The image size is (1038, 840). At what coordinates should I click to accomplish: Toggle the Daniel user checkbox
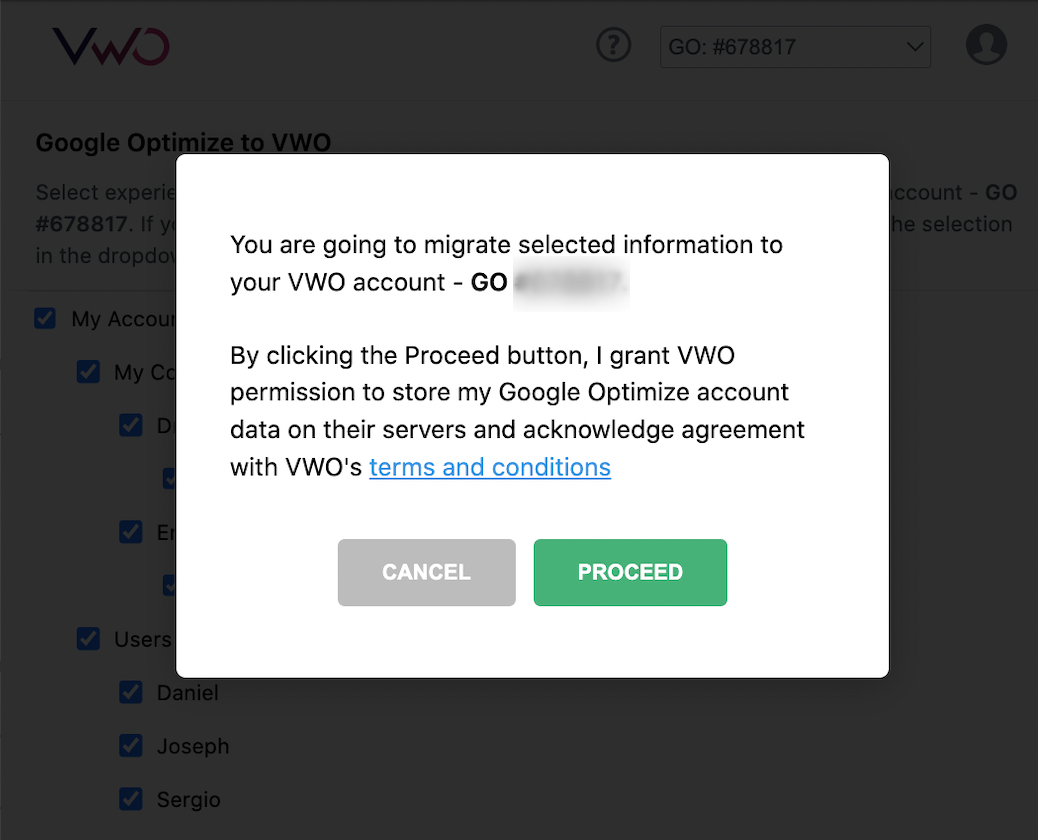pyautogui.click(x=130, y=692)
